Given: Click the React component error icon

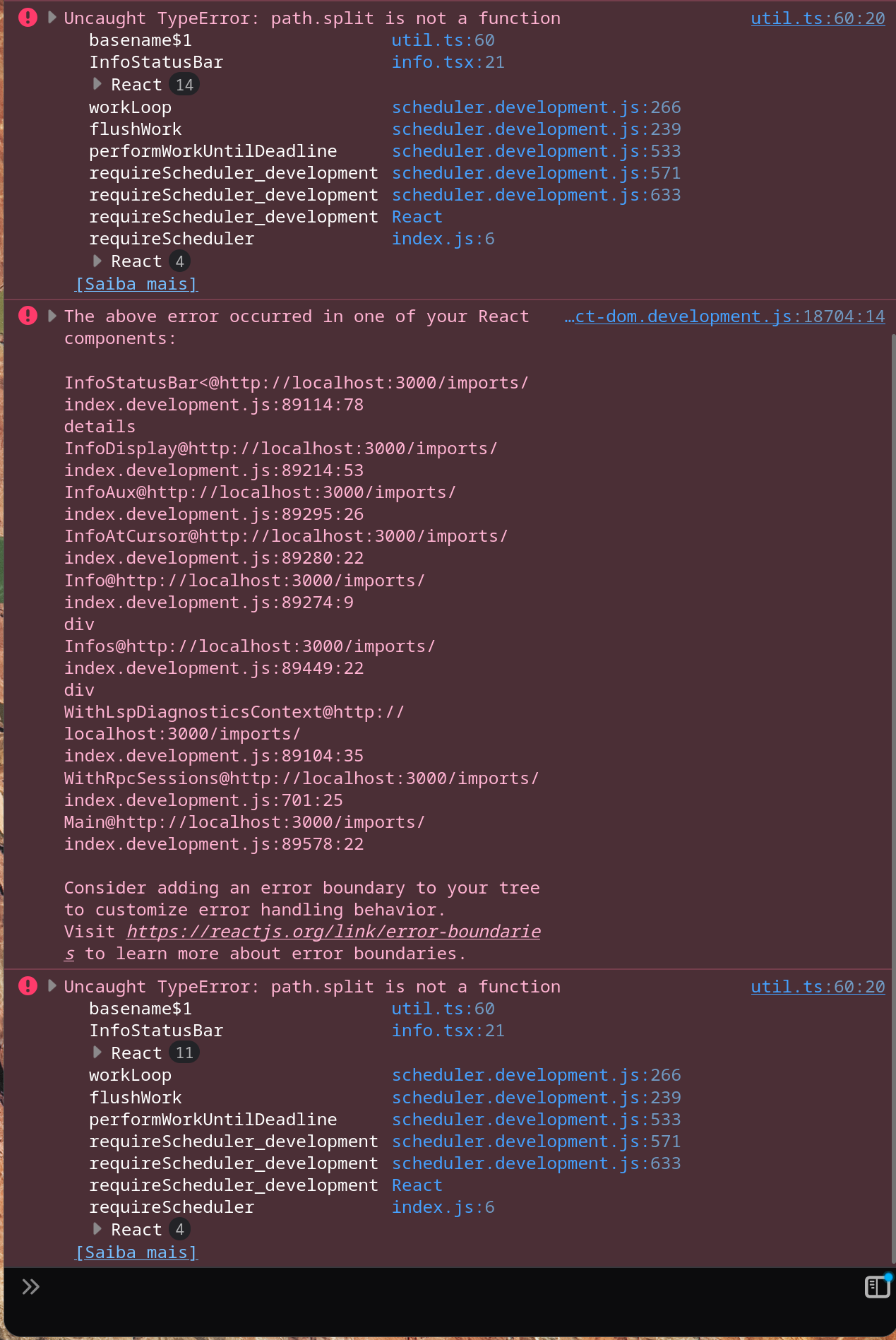Looking at the screenshot, I should [x=28, y=316].
